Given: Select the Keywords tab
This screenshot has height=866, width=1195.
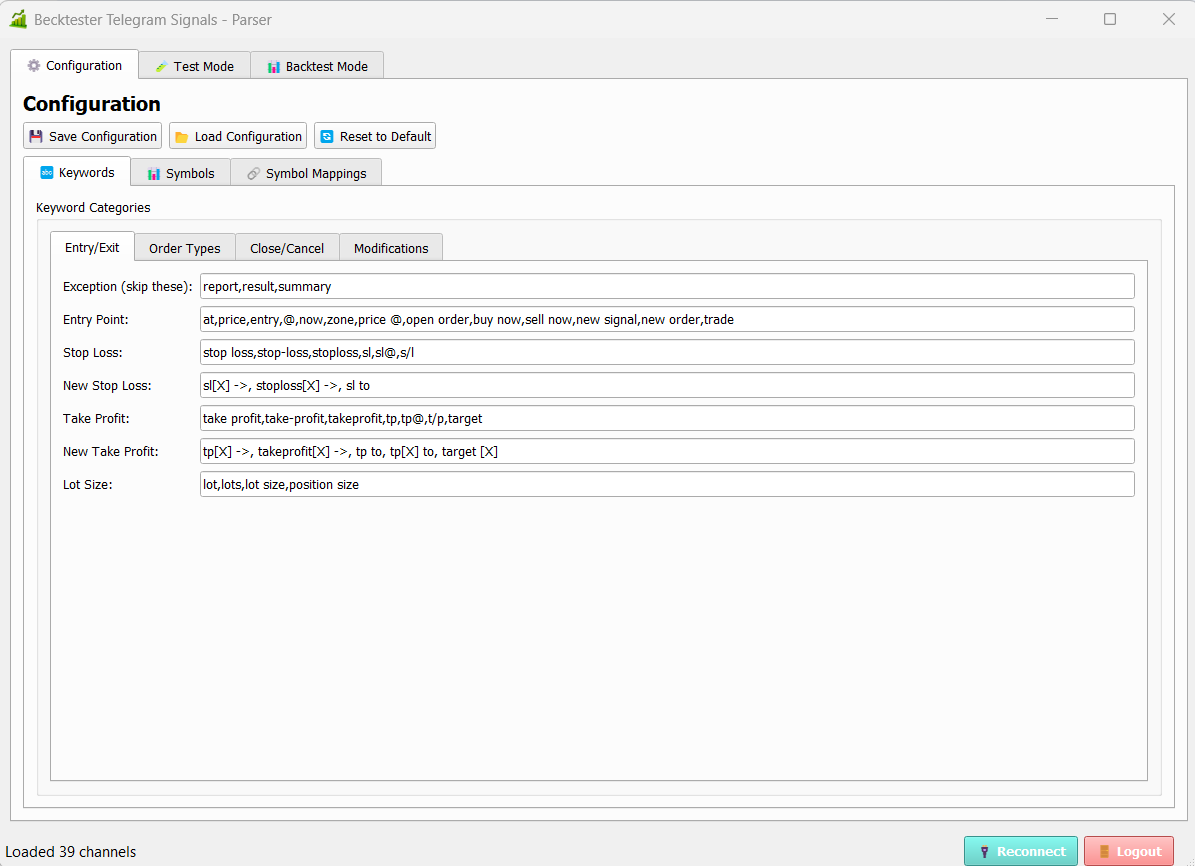Looking at the screenshot, I should pyautogui.click(x=77, y=172).
